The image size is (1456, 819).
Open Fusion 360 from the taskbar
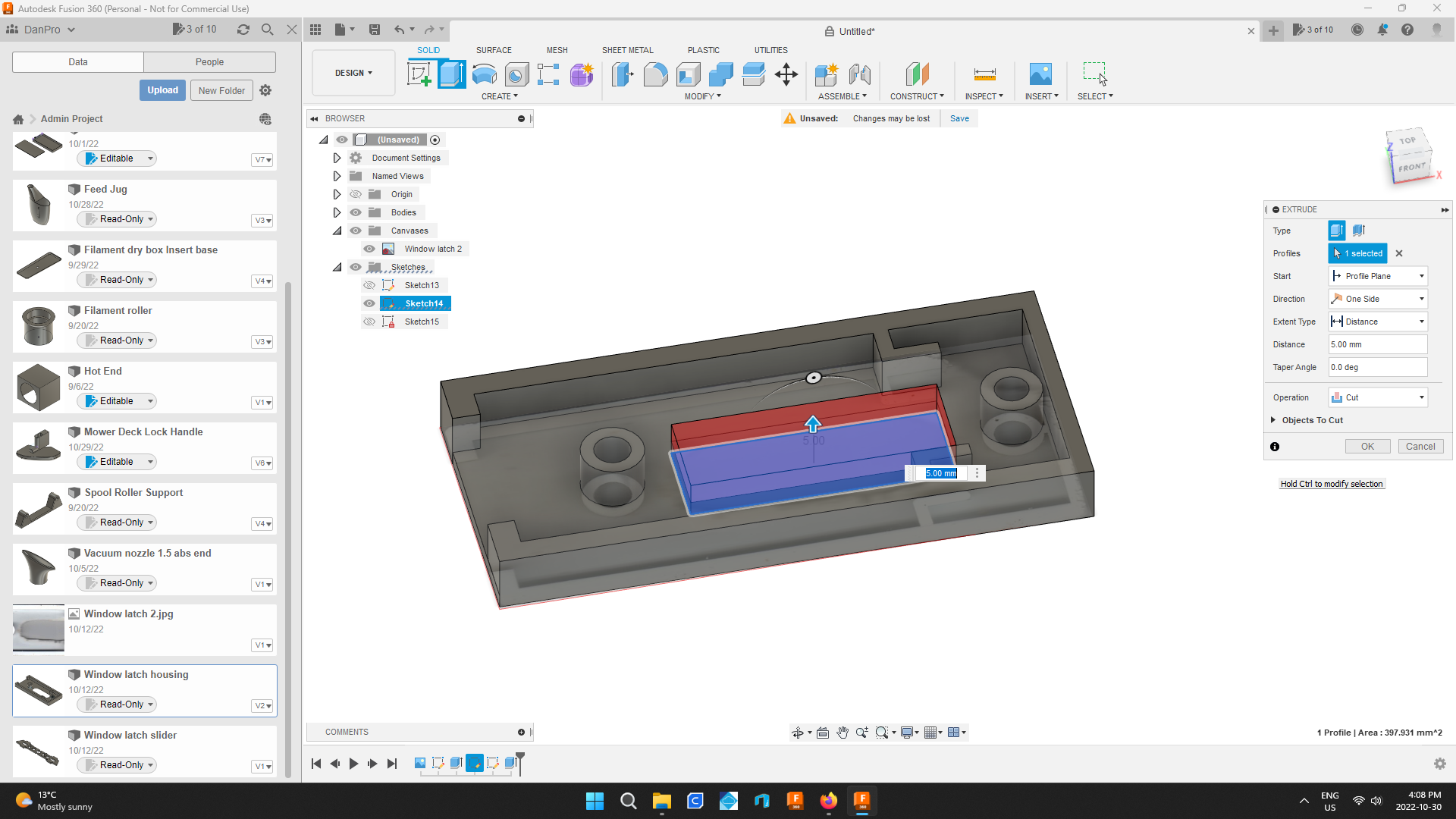click(862, 801)
